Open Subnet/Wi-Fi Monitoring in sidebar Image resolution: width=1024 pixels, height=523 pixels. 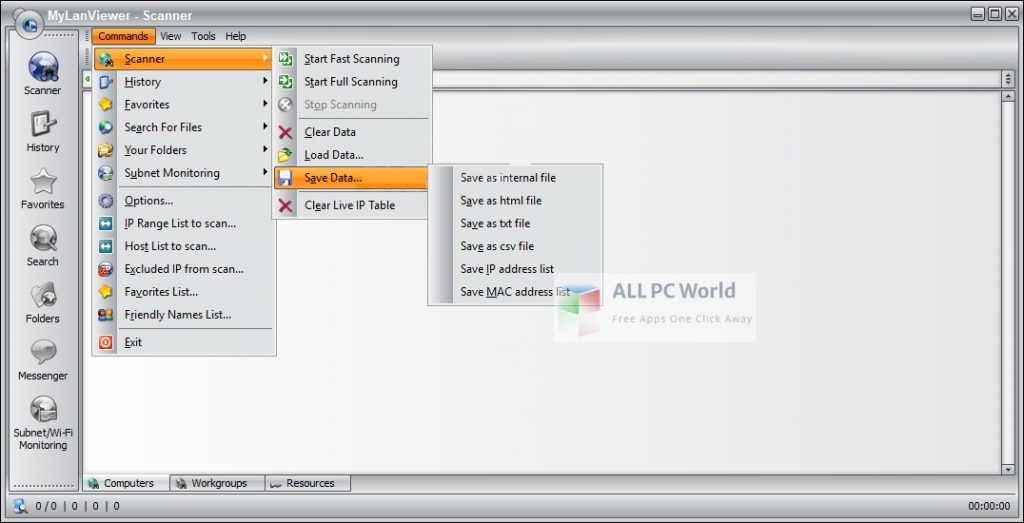43,423
